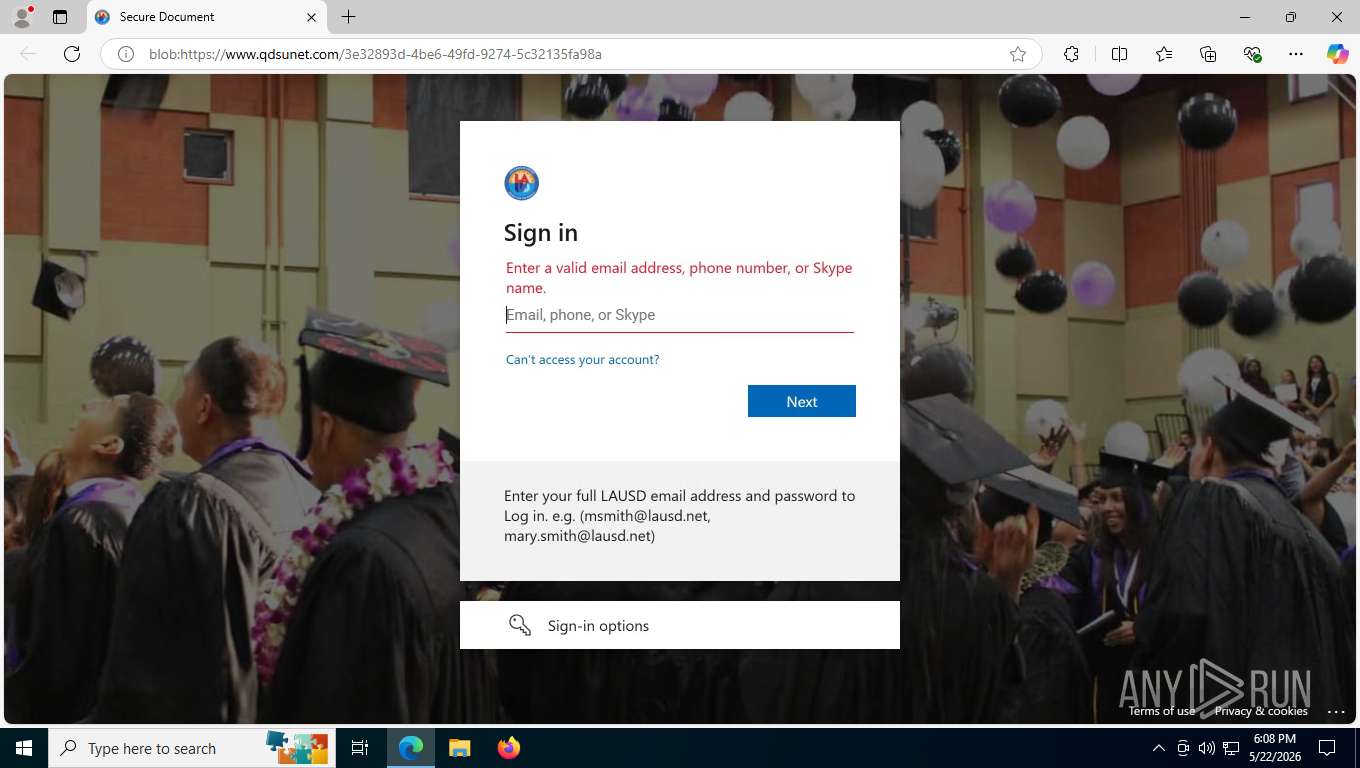Open File Explorer from the taskbar
The image size is (1360, 768).
click(x=459, y=748)
